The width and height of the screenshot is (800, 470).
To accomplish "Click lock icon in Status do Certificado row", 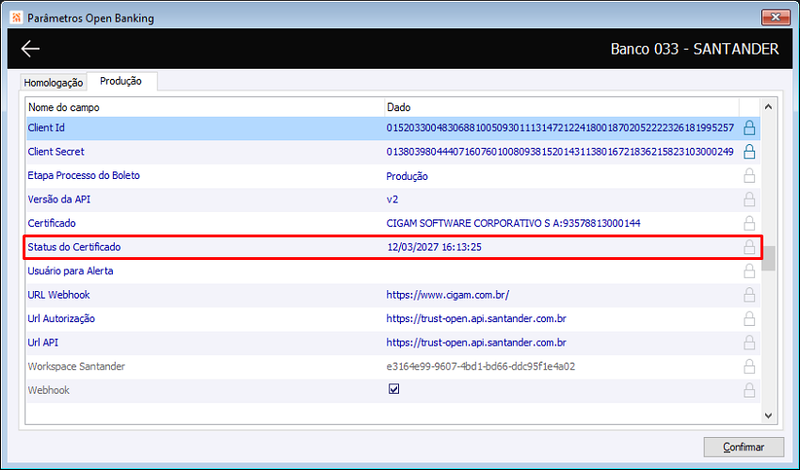I will pyautogui.click(x=749, y=247).
